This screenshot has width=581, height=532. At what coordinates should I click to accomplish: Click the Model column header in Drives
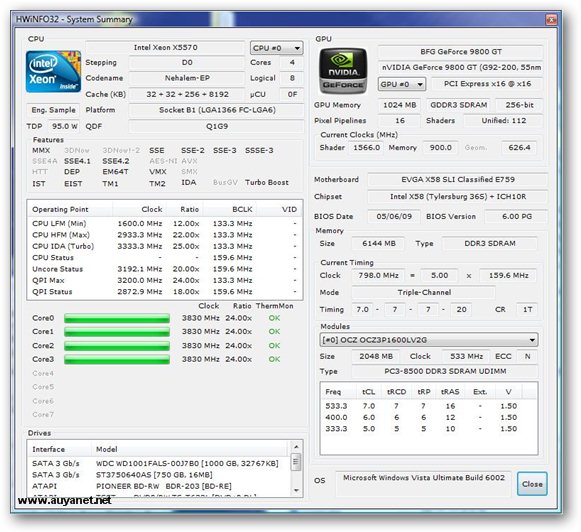pyautogui.click(x=189, y=449)
